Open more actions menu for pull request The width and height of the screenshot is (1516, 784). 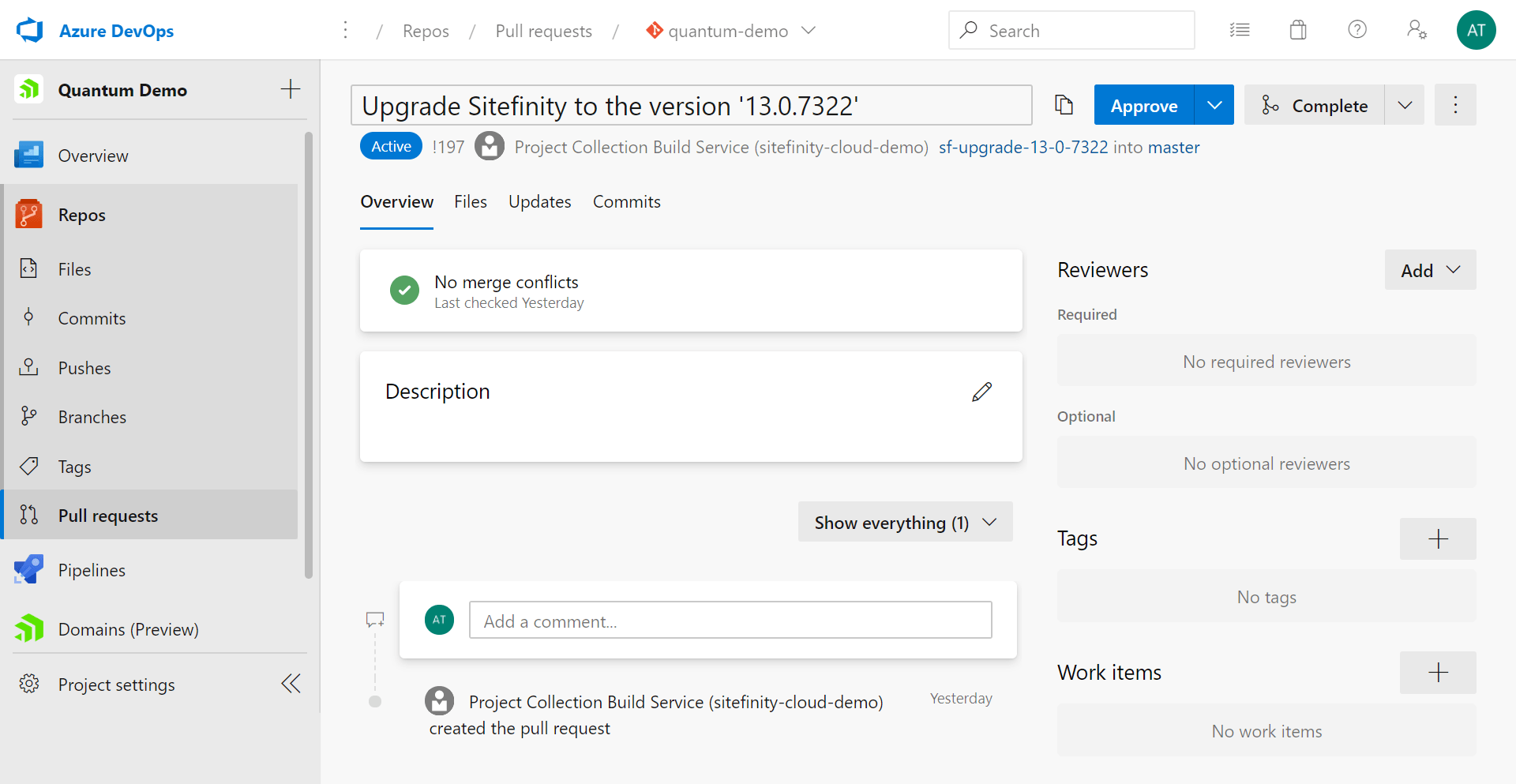[x=1454, y=105]
